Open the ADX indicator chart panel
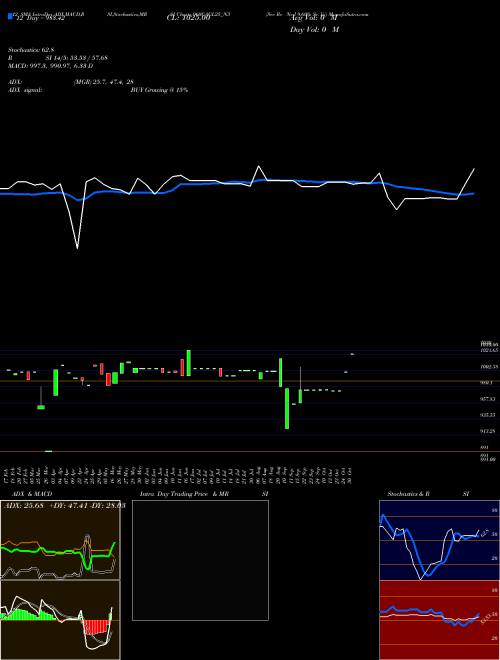This screenshot has width=500, height=660. (60, 540)
